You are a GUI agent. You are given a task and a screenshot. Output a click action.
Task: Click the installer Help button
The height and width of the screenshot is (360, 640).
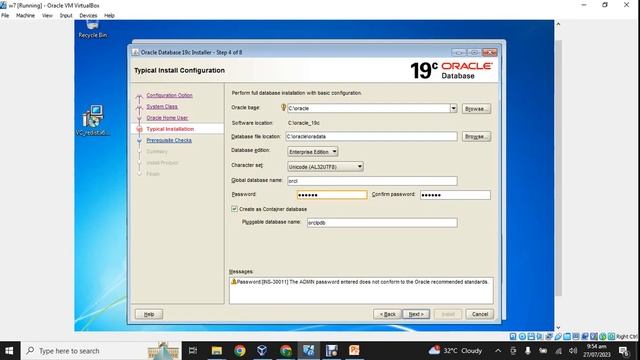click(149, 314)
